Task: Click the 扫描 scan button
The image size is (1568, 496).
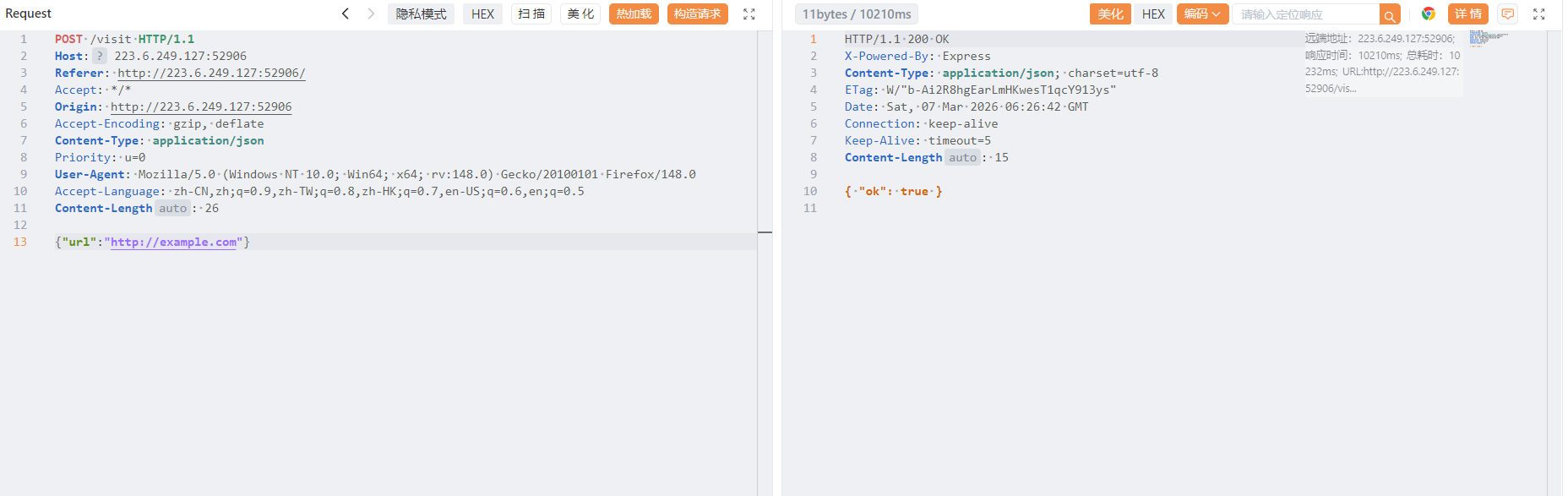Action: (x=531, y=14)
